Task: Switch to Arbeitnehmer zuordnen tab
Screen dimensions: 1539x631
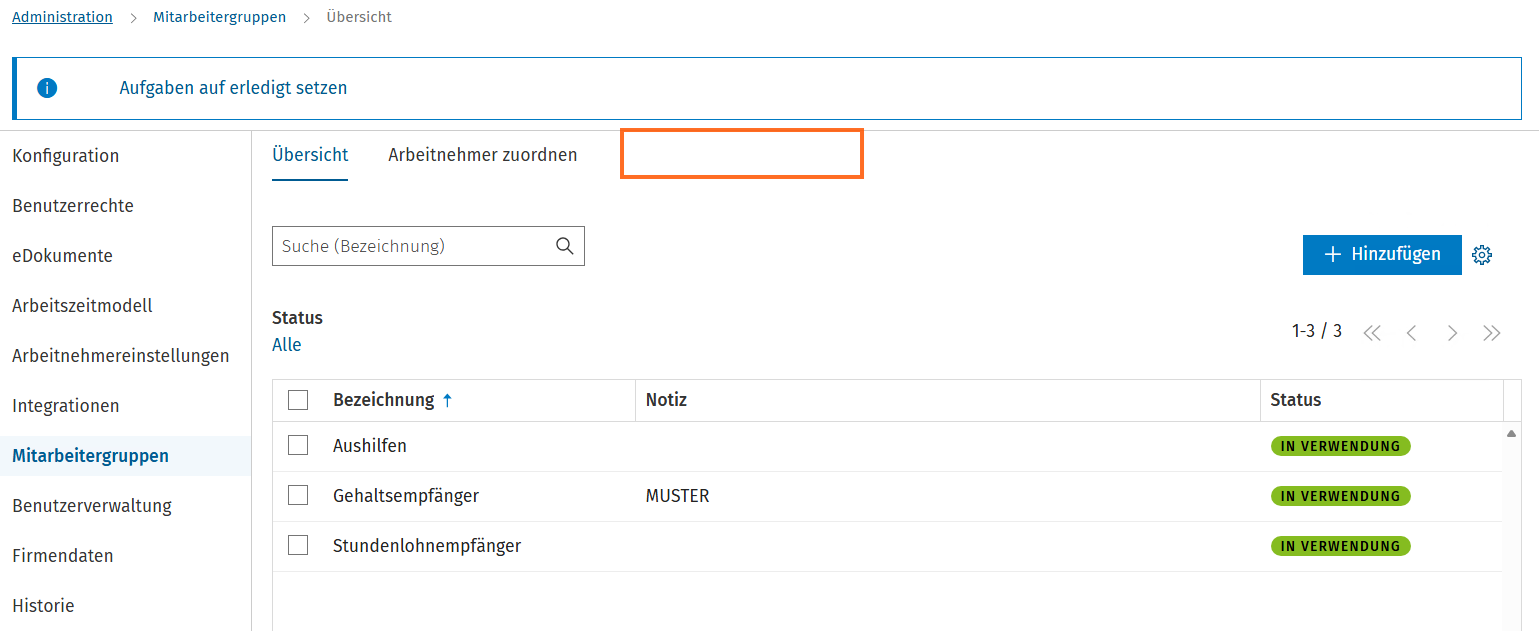Action: coord(483,155)
